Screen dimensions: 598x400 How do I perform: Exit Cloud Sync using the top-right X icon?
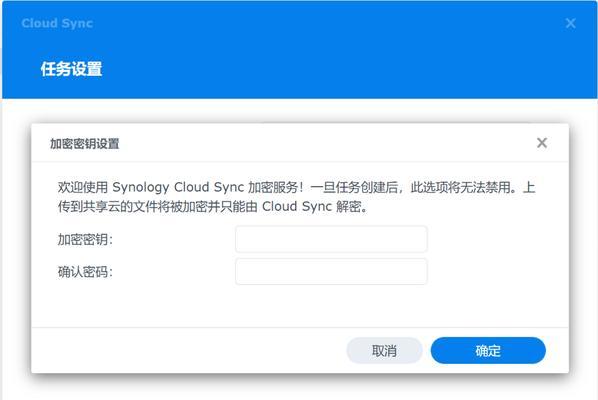[x=571, y=23]
